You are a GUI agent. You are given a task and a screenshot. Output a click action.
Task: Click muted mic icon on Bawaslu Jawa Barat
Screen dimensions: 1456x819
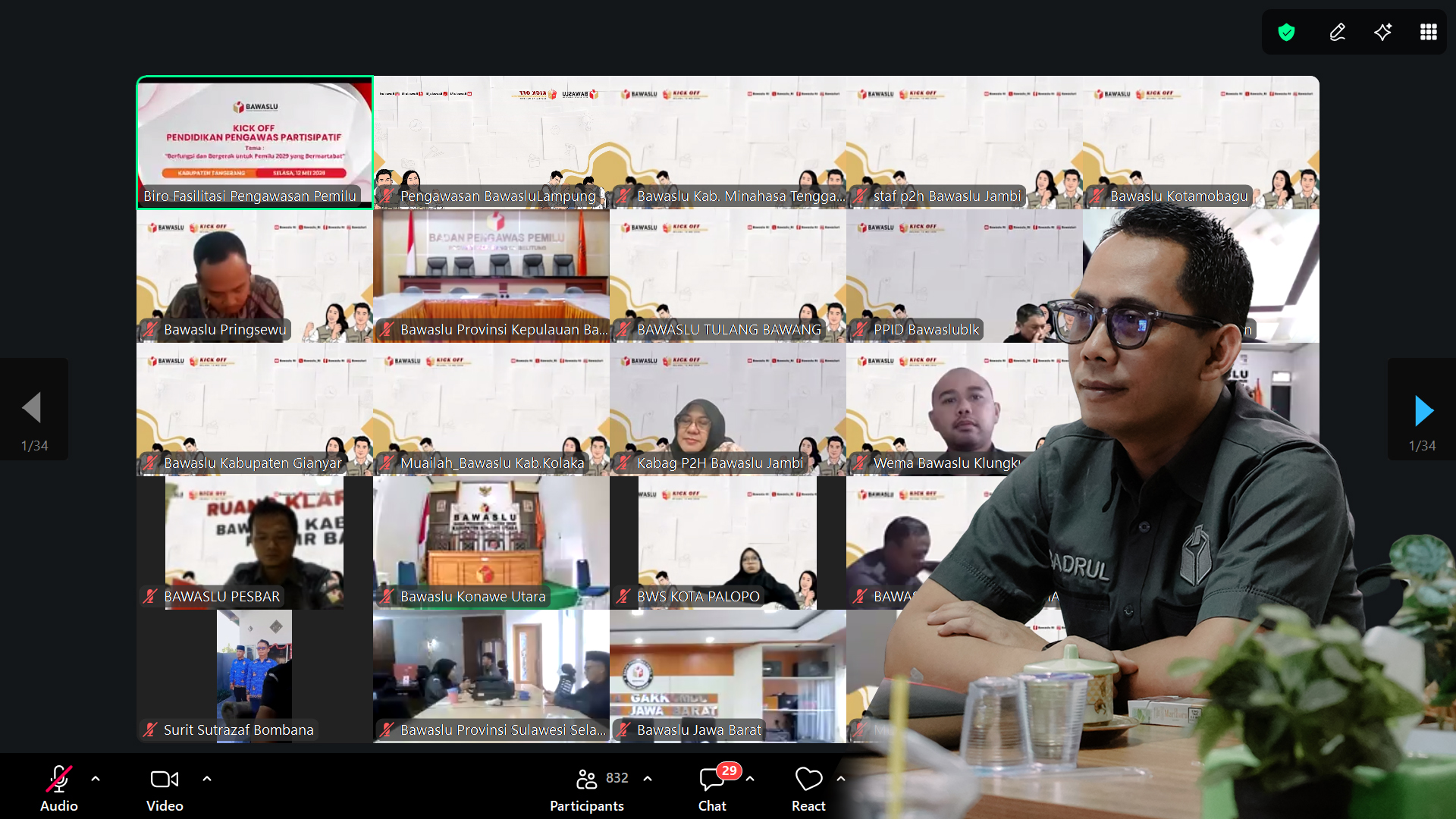(623, 730)
